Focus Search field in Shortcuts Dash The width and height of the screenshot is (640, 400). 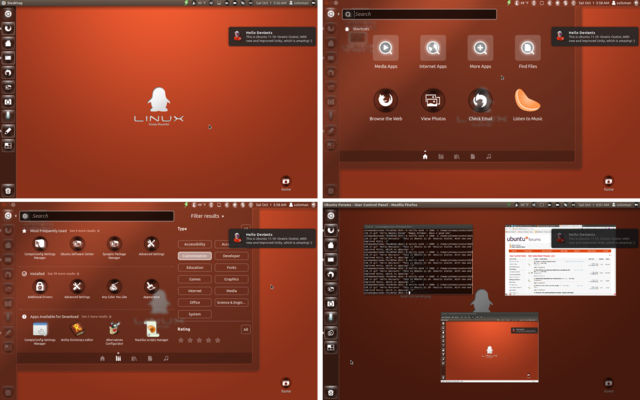(420, 14)
